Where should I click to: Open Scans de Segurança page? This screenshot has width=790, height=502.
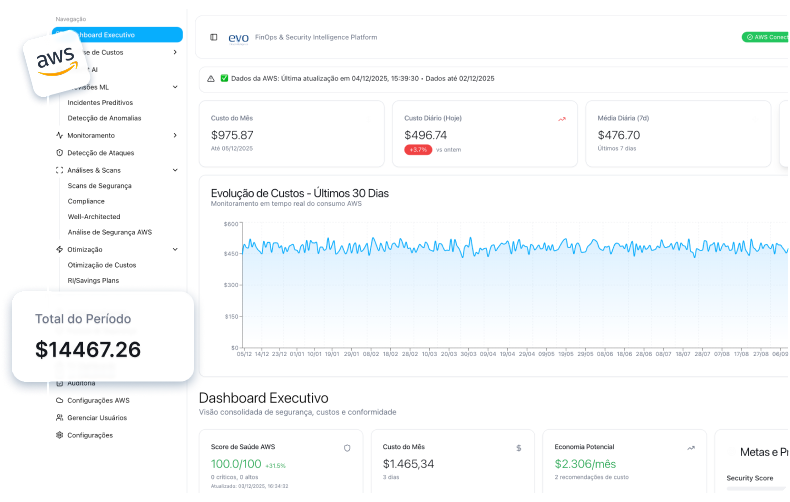[x=99, y=186]
